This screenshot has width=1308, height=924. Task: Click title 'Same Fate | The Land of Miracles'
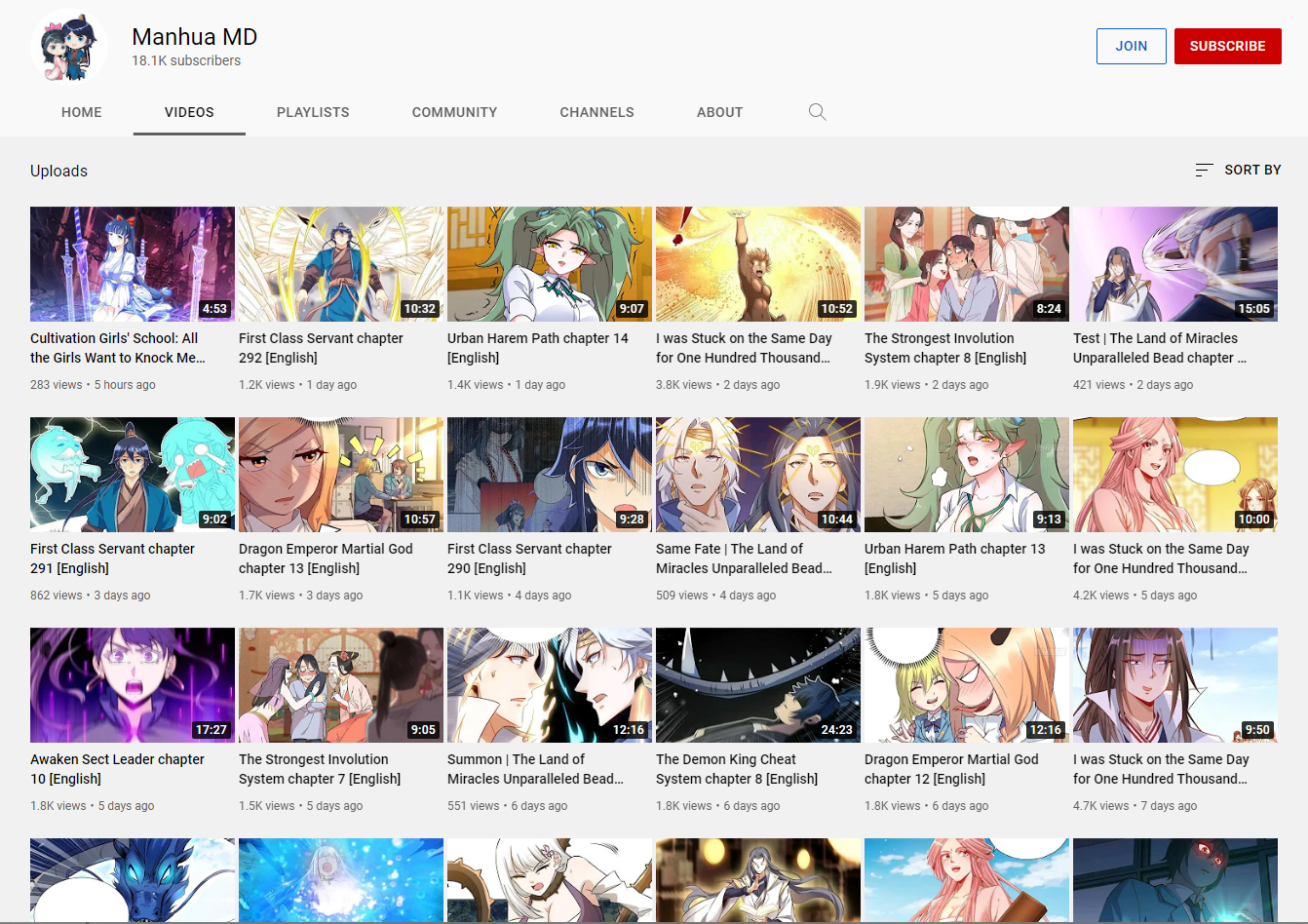point(744,558)
